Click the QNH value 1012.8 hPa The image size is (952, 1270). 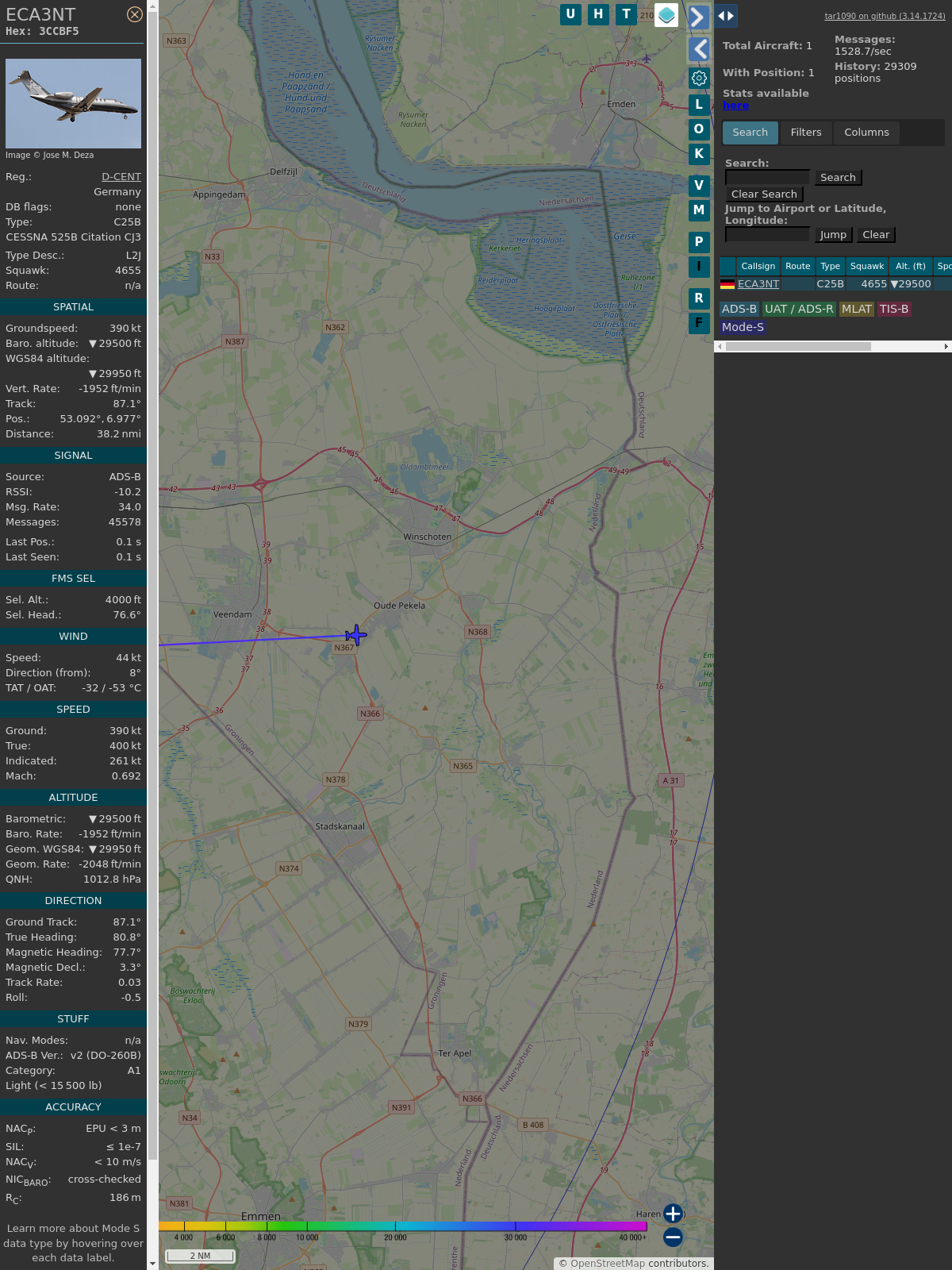112,879
